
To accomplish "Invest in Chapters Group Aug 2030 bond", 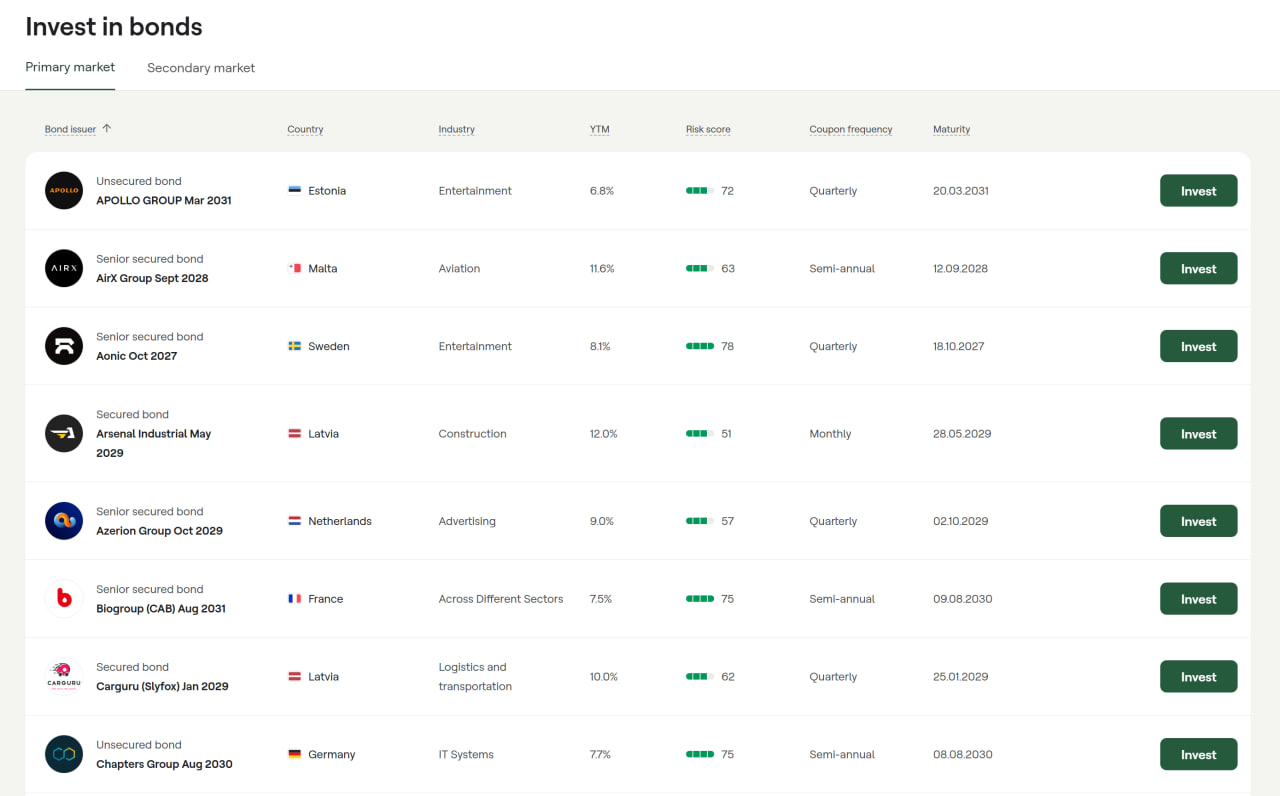I will pos(1198,754).
